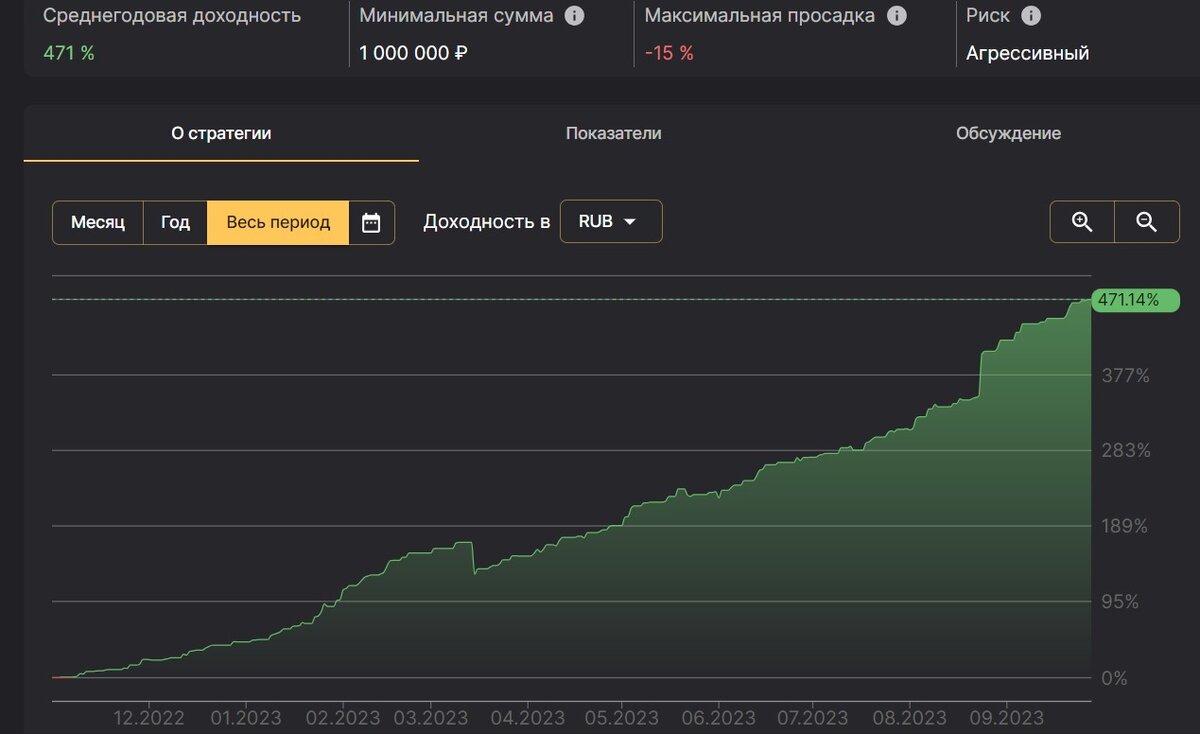This screenshot has width=1200, height=734.
Task: Open the calendar date range picker
Action: click(x=371, y=222)
